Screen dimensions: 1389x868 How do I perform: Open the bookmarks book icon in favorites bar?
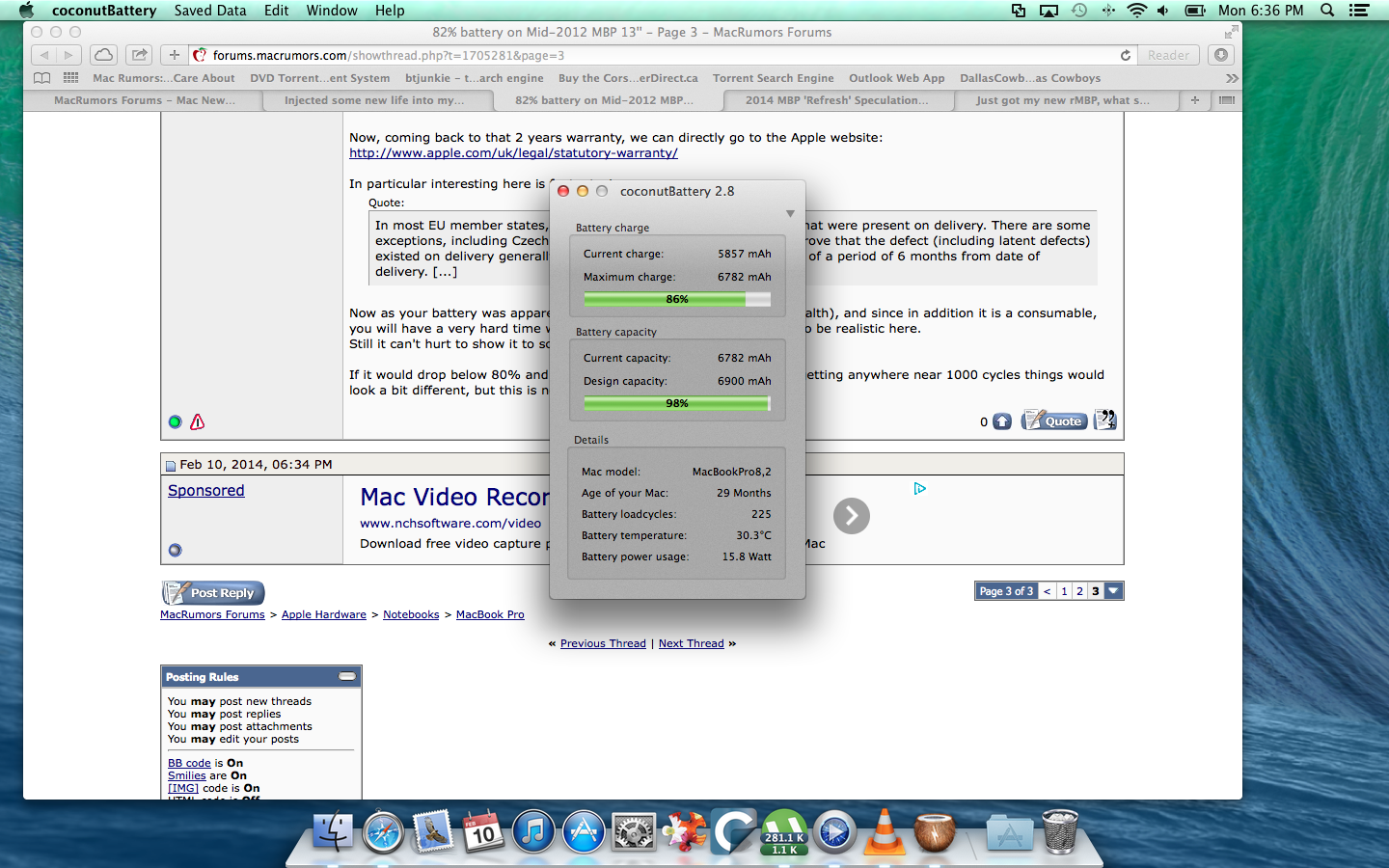(x=41, y=78)
